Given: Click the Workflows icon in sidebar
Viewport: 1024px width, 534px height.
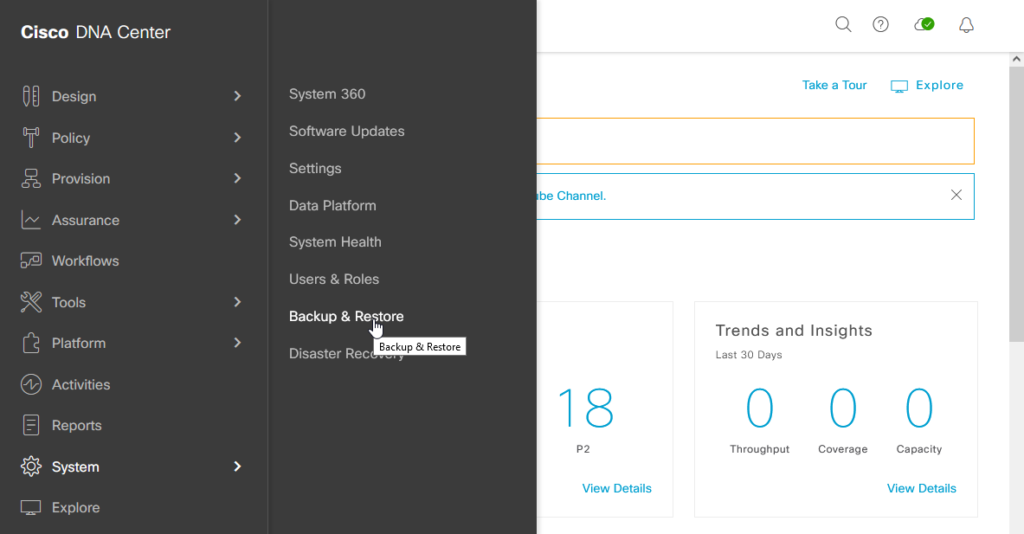Looking at the screenshot, I should point(32,261).
